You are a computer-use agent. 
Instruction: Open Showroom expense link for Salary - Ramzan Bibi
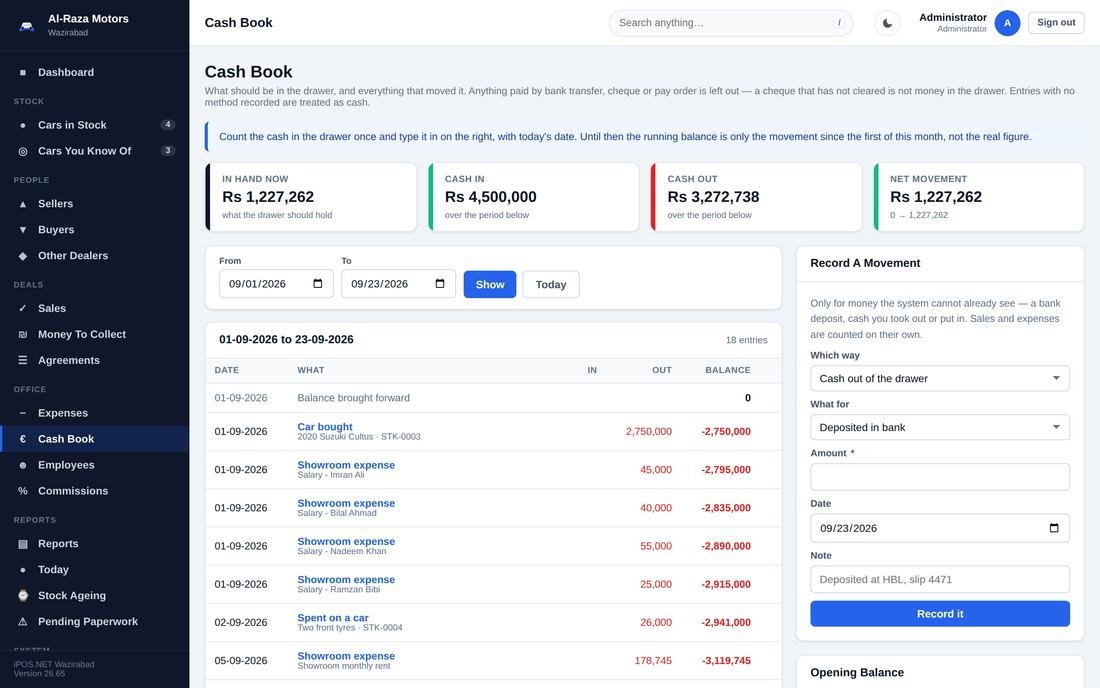click(346, 579)
